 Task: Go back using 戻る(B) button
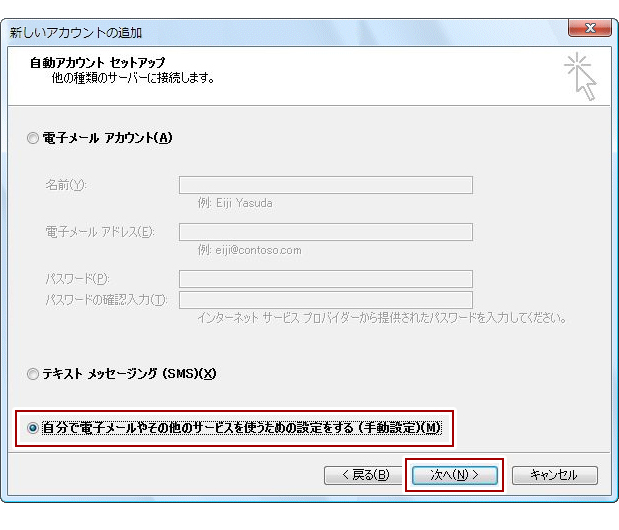363,475
